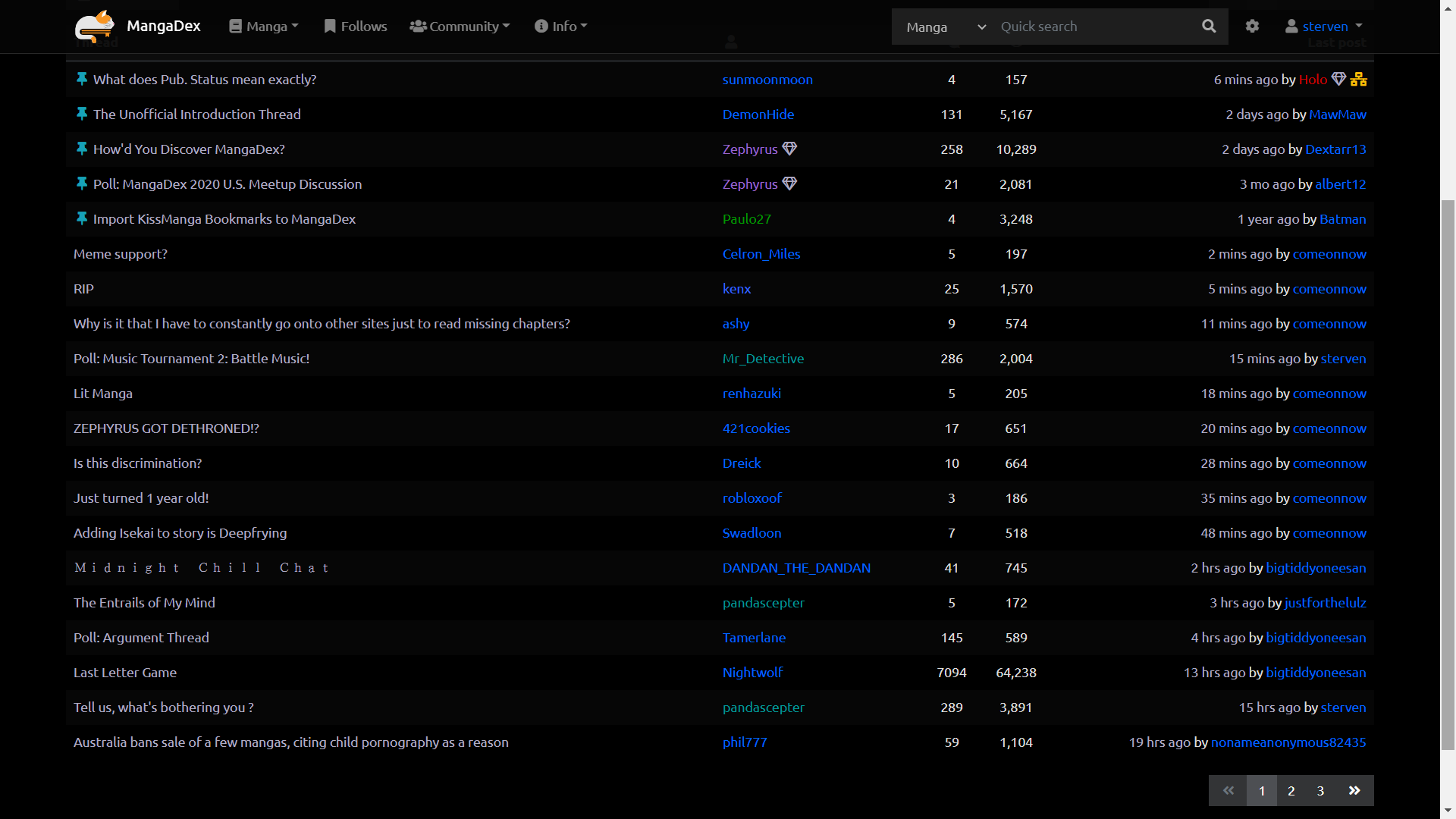View sunmoonmoon's profile
The image size is (1456, 819).
[x=767, y=79]
